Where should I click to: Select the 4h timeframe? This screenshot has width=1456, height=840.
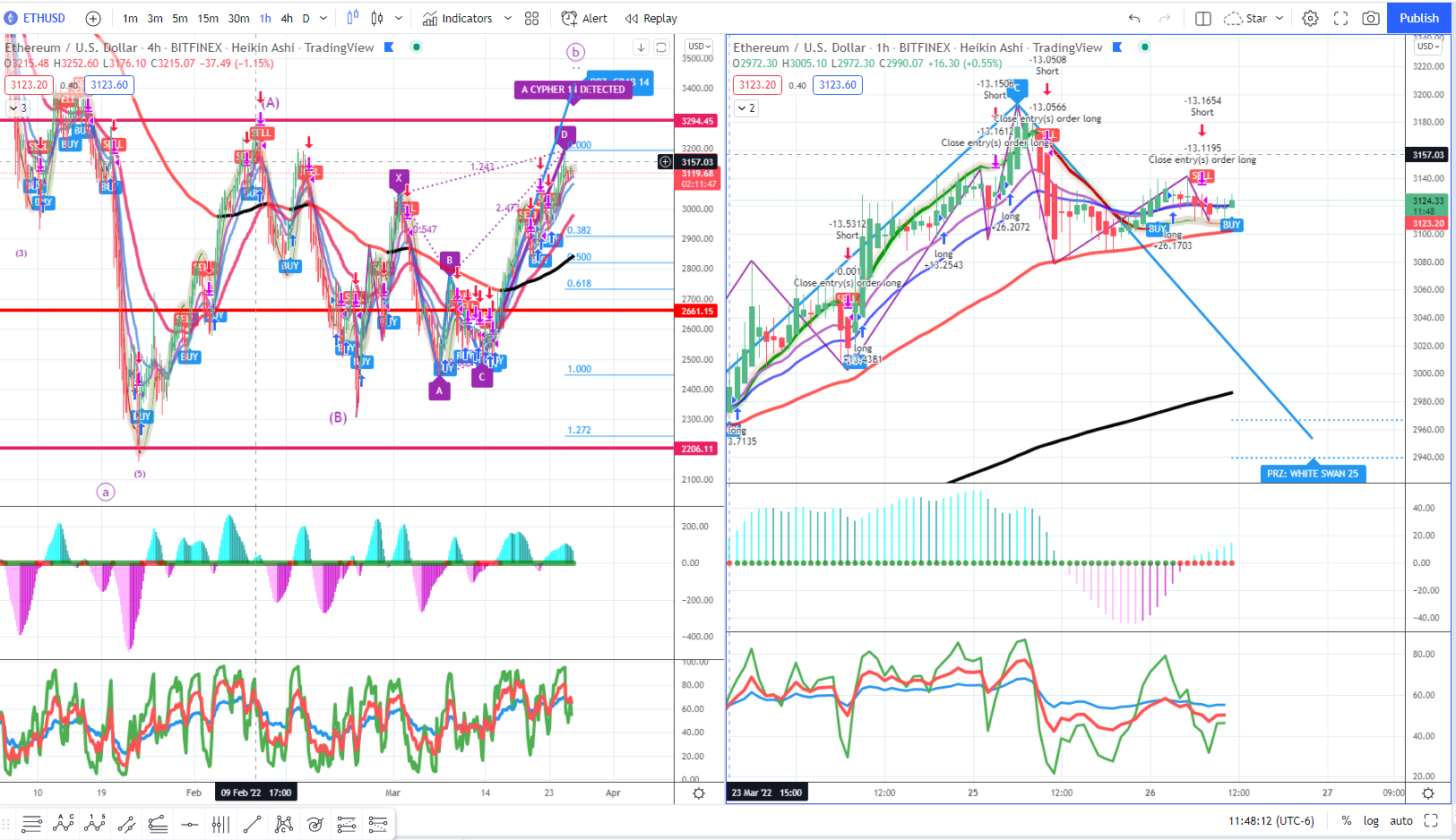coord(287,18)
